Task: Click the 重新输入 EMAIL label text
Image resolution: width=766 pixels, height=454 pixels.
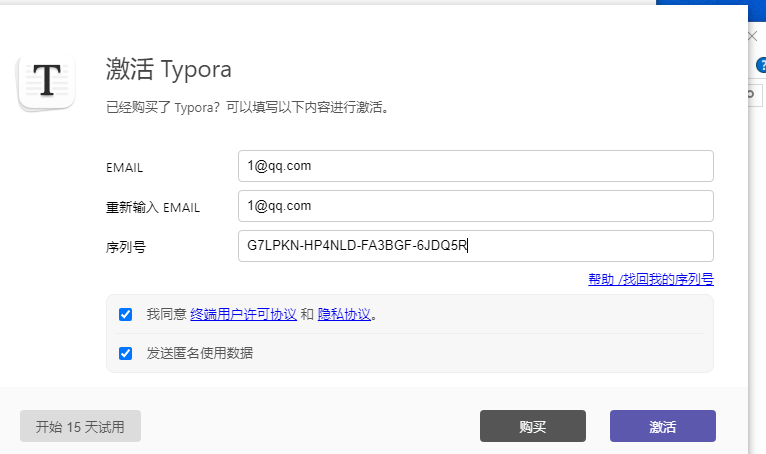Action: coord(153,208)
